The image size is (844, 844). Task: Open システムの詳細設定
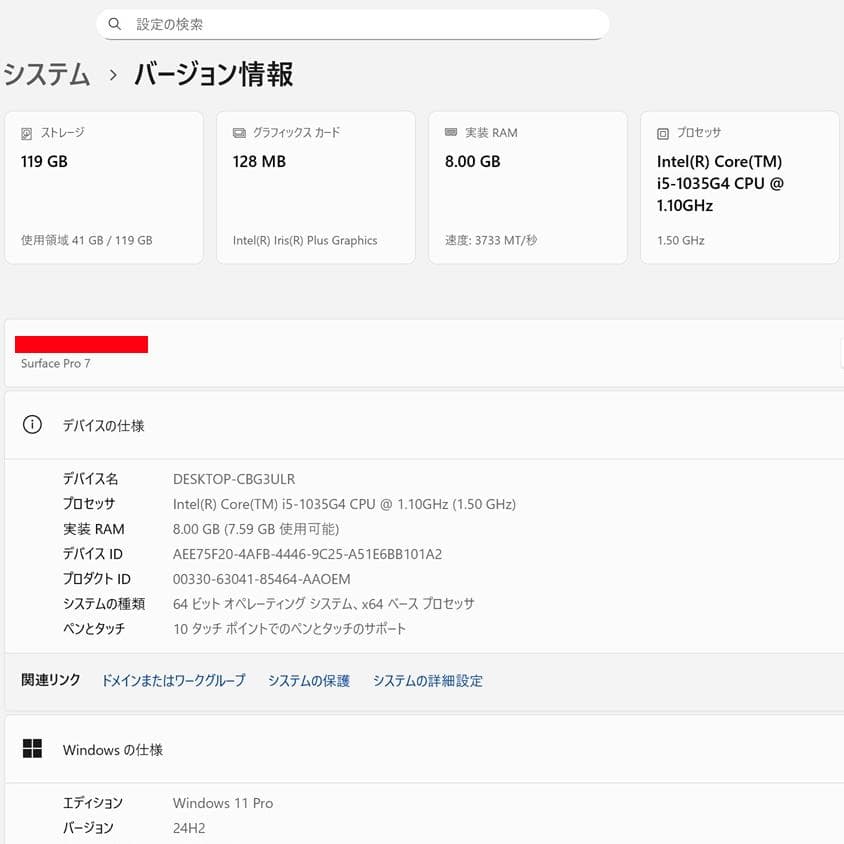tap(427, 680)
